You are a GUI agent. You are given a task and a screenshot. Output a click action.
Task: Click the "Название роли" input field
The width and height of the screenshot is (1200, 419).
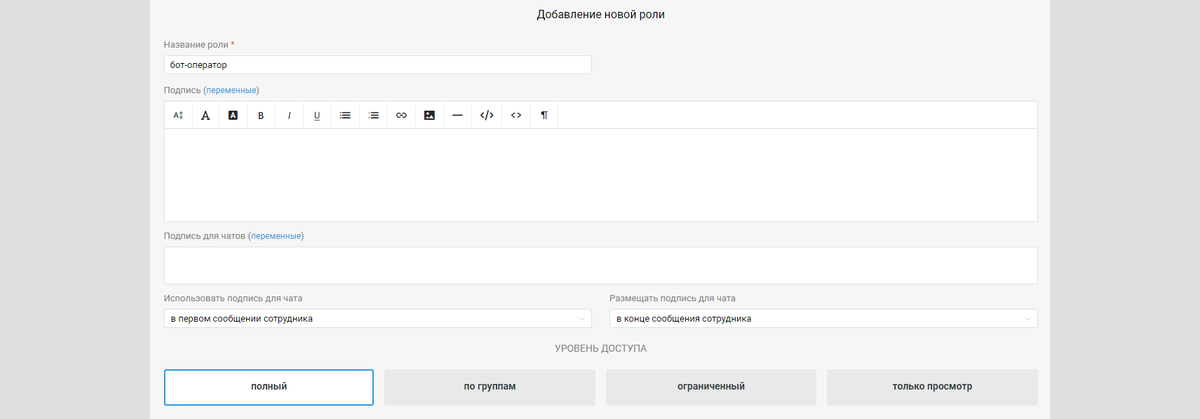(x=378, y=65)
